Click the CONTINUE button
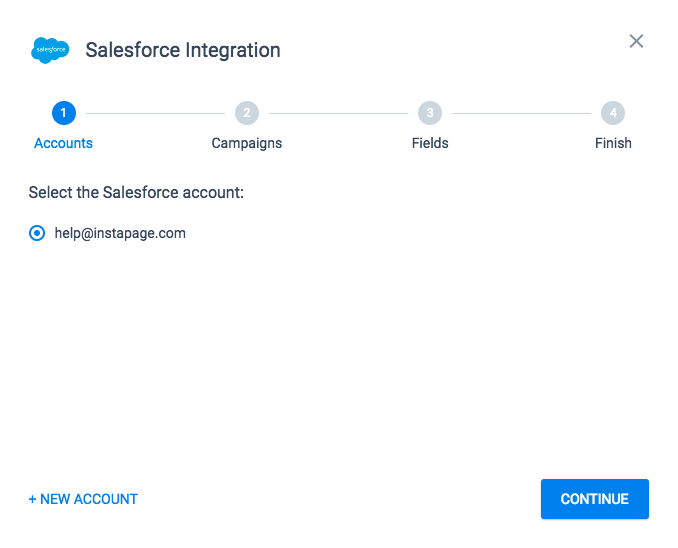The width and height of the screenshot is (678, 548). click(595, 499)
